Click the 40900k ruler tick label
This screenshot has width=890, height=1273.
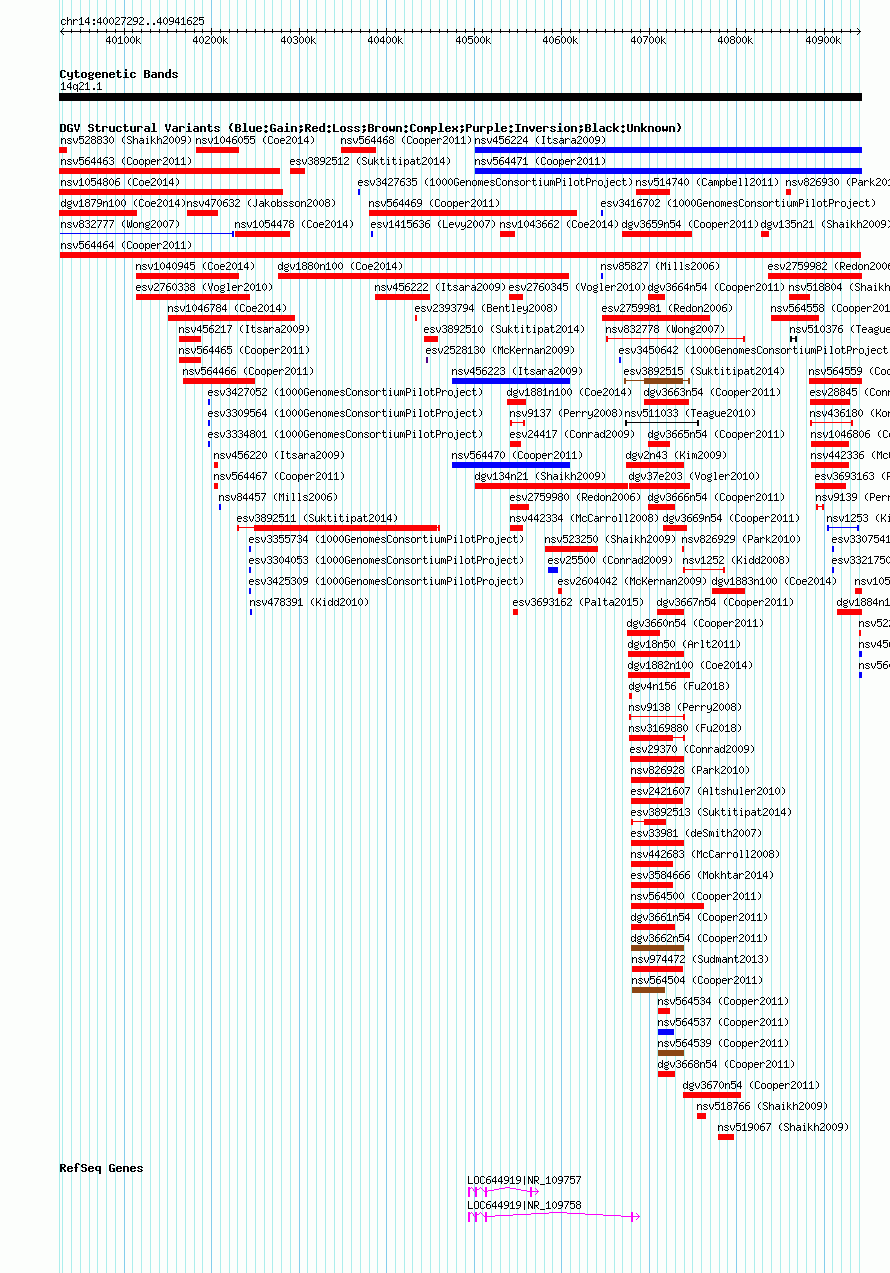click(x=823, y=40)
